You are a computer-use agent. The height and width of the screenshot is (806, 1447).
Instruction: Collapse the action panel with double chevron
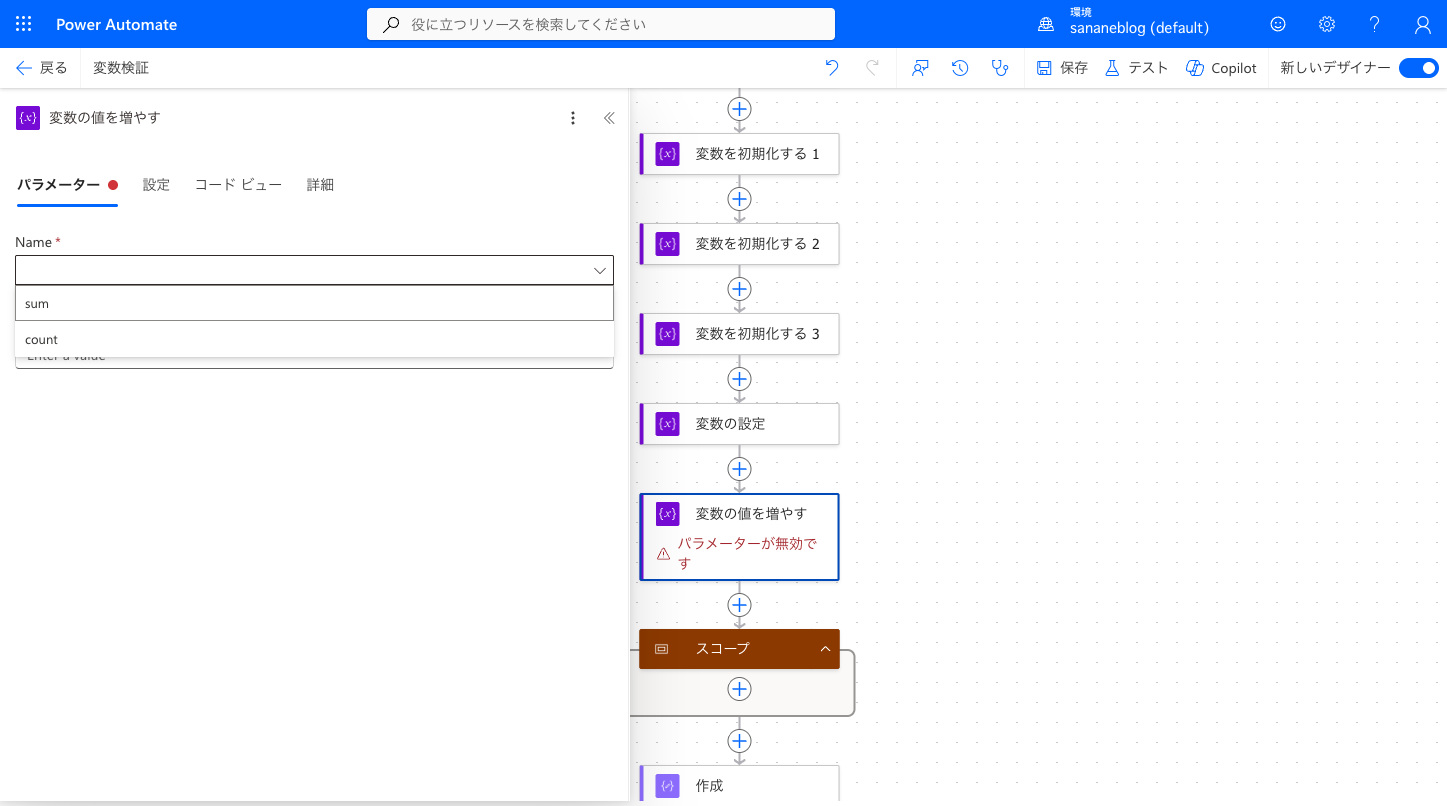609,118
